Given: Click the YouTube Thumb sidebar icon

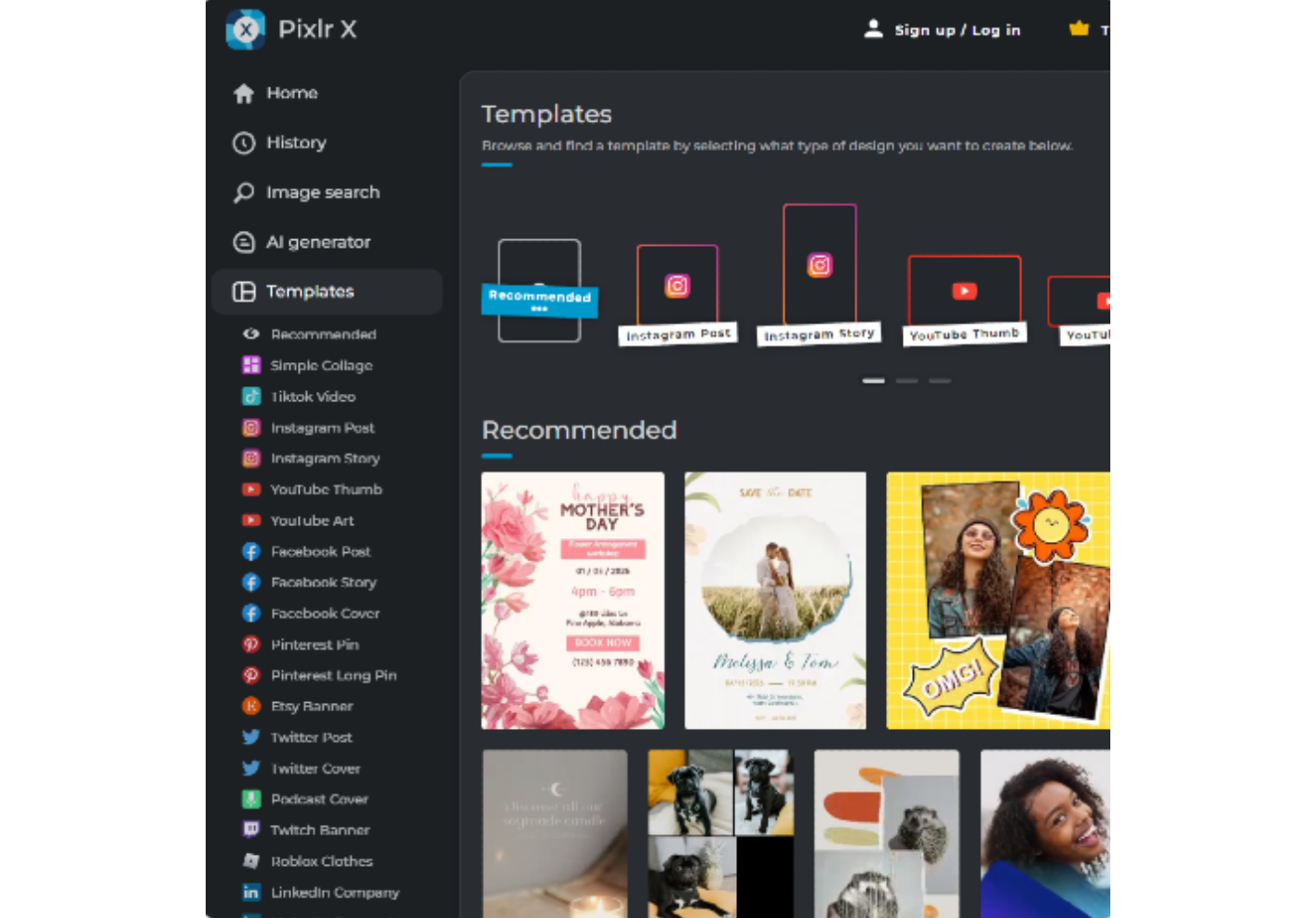Looking at the screenshot, I should pos(251,489).
